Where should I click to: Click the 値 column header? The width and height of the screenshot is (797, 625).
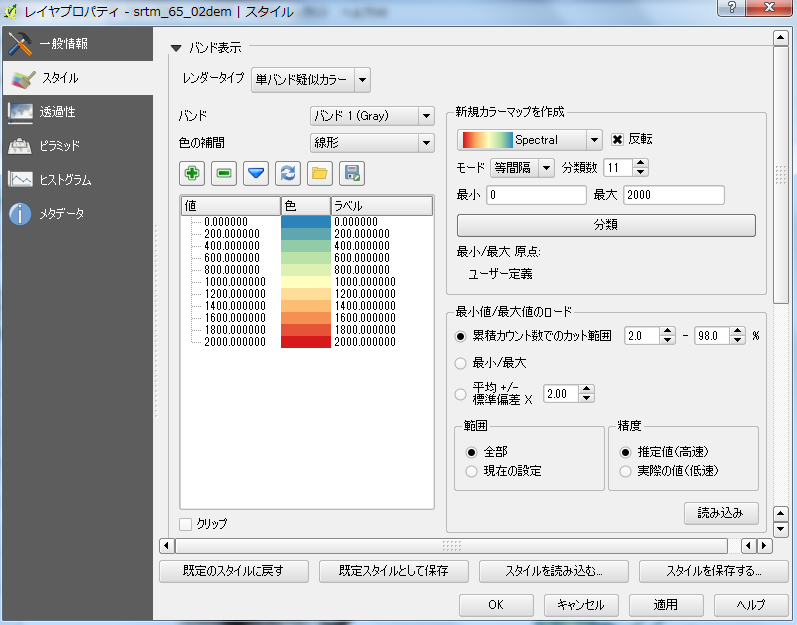(x=231, y=206)
